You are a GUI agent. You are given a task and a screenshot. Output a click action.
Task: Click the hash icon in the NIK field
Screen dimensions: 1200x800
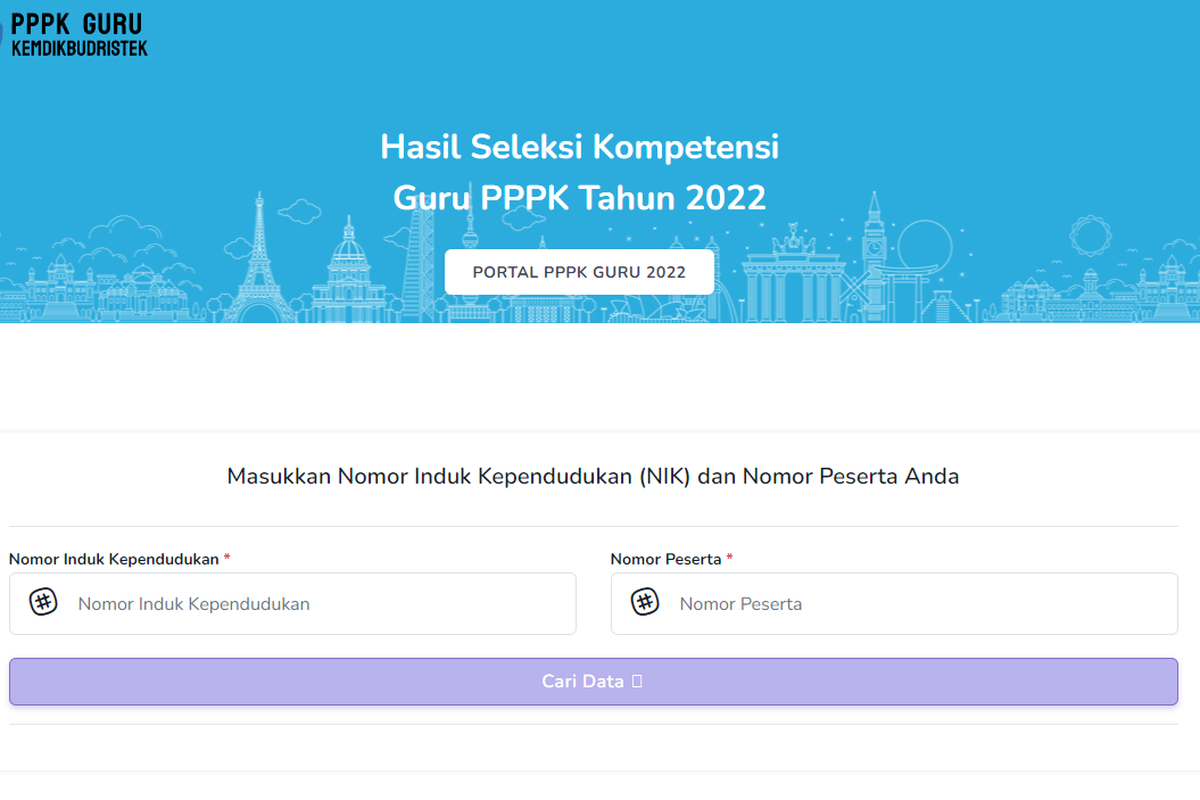pyautogui.click(x=43, y=602)
